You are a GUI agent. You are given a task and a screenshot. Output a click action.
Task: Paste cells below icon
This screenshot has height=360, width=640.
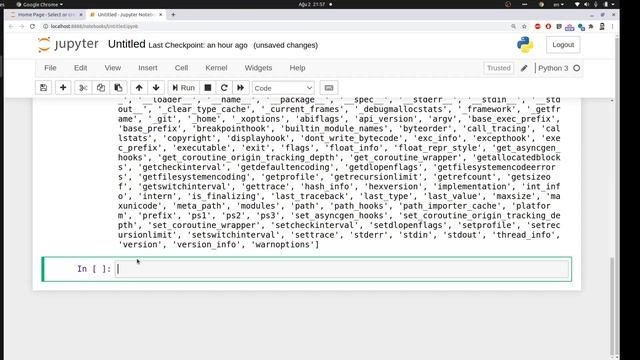(118, 88)
